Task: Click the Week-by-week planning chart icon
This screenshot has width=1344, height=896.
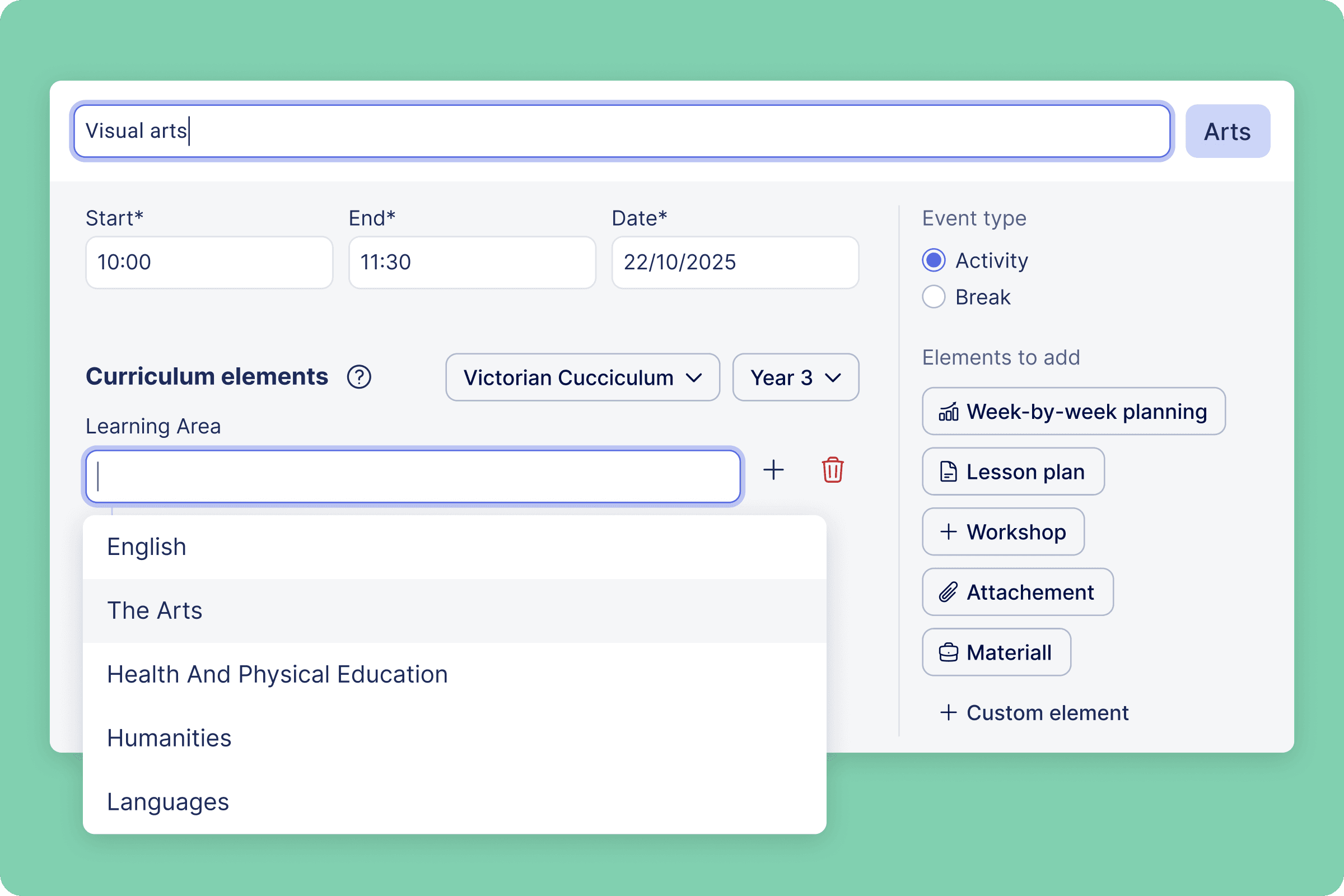Action: click(x=948, y=412)
